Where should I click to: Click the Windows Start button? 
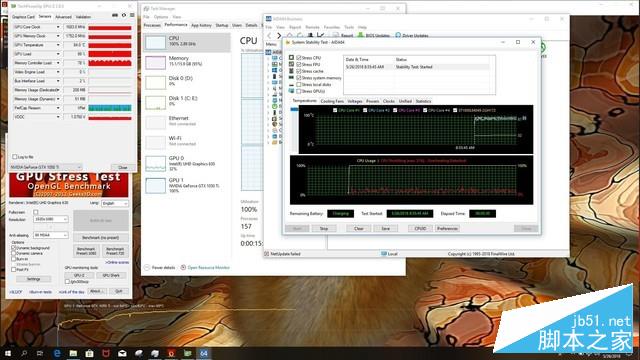(8, 353)
